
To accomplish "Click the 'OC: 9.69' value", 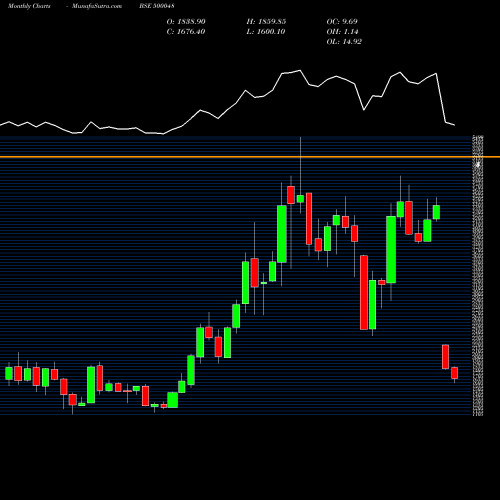I will (x=342, y=22).
